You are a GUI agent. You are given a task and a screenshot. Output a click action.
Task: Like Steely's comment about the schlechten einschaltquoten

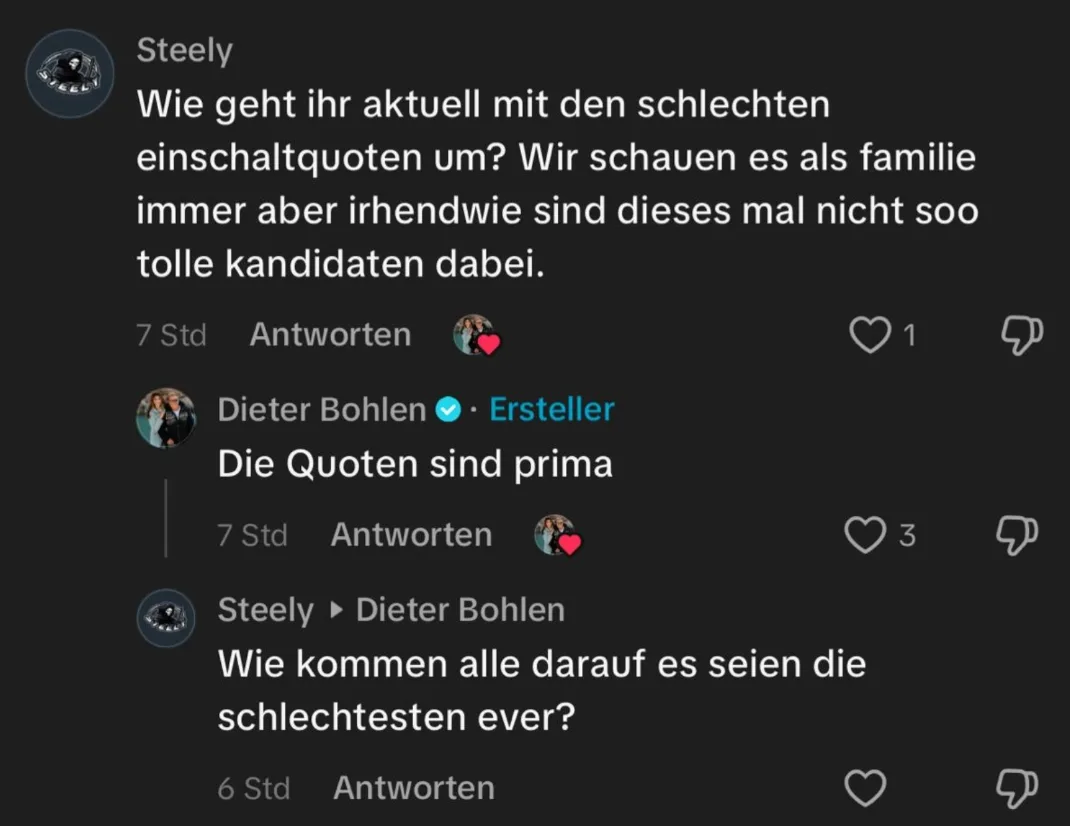869,336
